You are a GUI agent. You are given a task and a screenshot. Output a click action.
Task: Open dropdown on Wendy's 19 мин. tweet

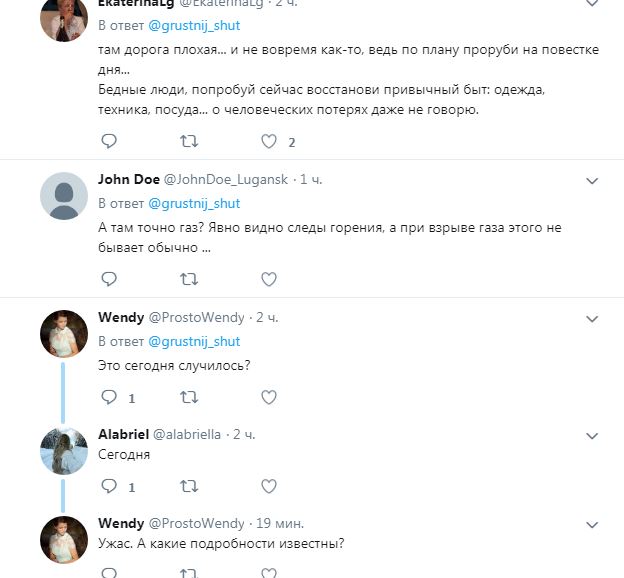point(591,524)
